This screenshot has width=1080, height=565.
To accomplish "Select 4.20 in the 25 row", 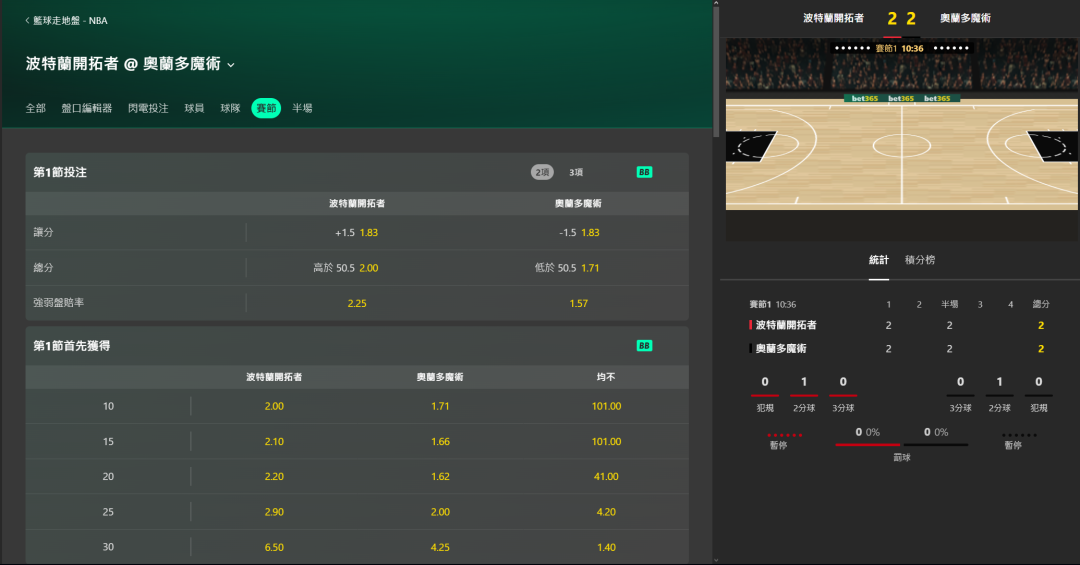I will pos(606,512).
